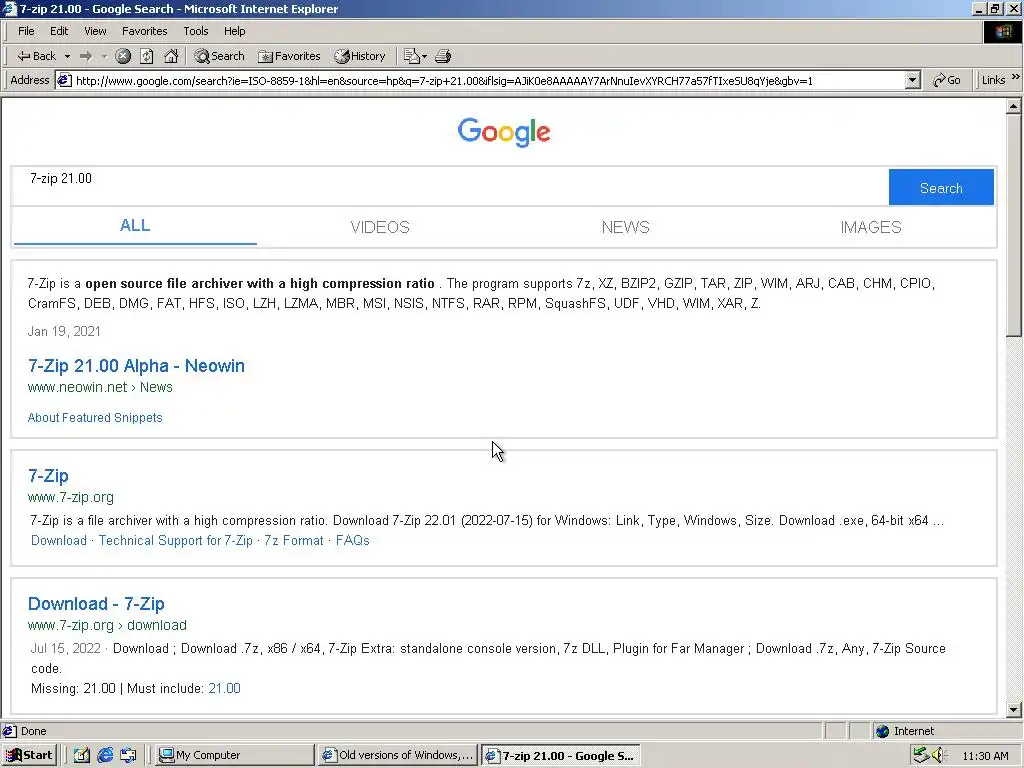
Task: Click the scrollbar up arrow
Action: [x=1014, y=106]
